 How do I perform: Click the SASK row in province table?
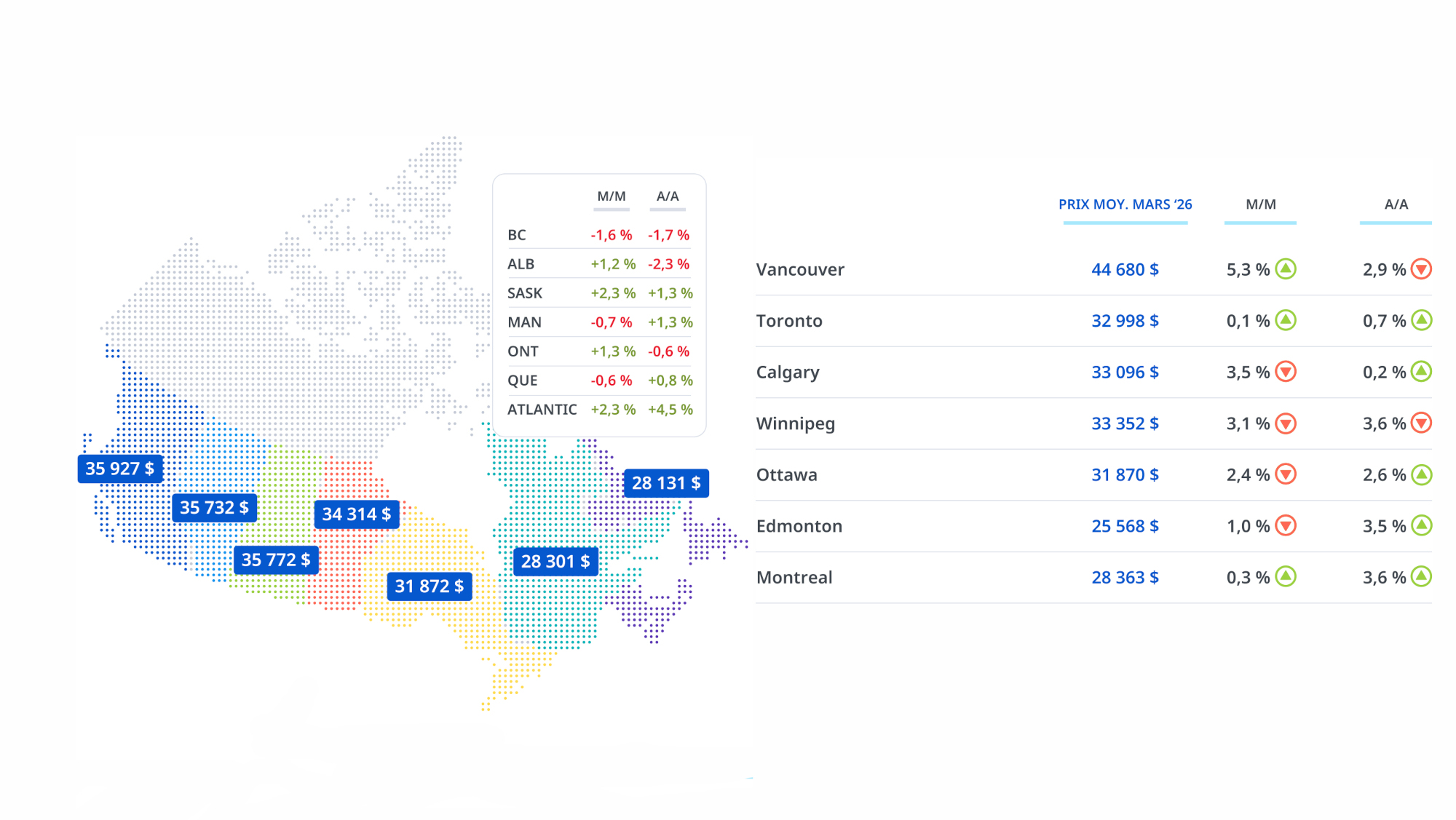599,293
